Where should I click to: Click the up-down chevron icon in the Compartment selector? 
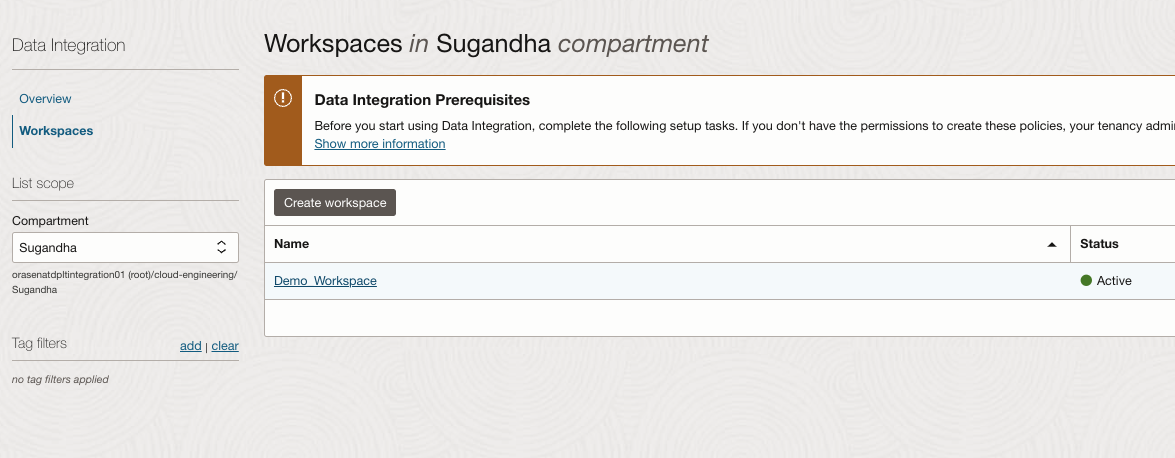click(x=222, y=247)
